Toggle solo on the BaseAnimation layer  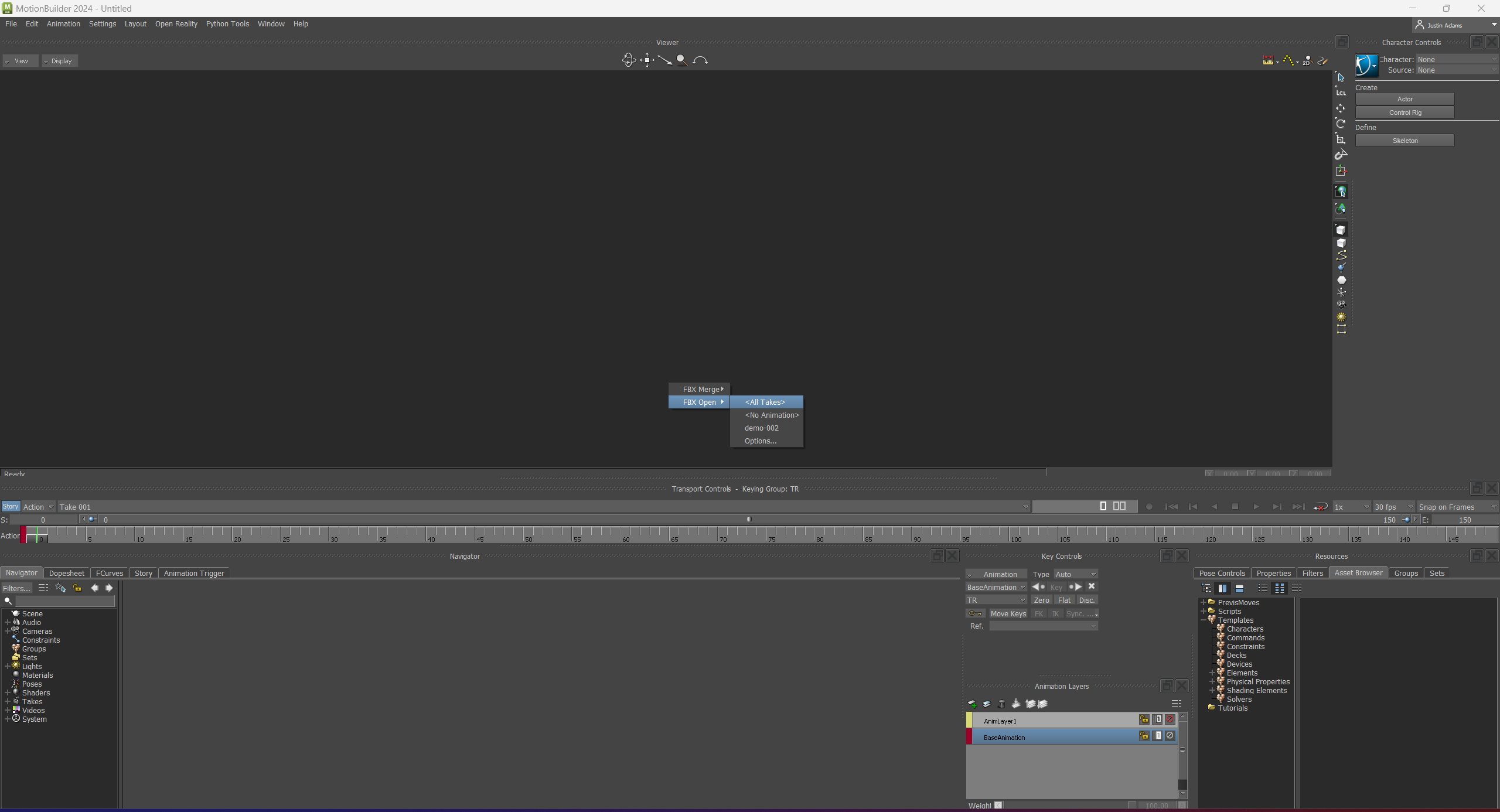[x=1157, y=736]
